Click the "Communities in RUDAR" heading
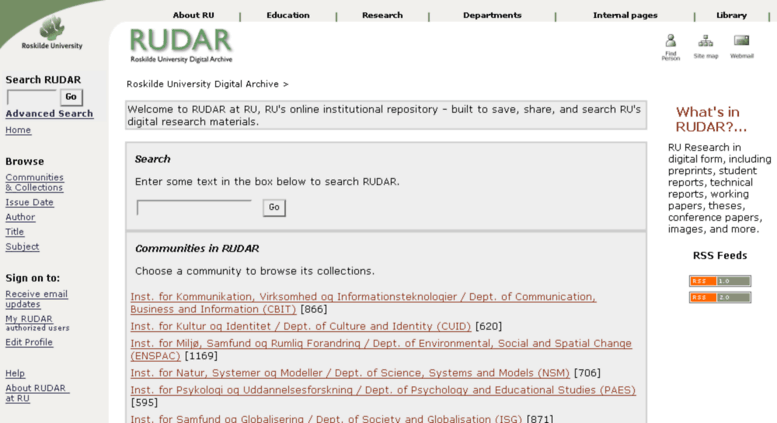777x423 pixels. coord(197,249)
